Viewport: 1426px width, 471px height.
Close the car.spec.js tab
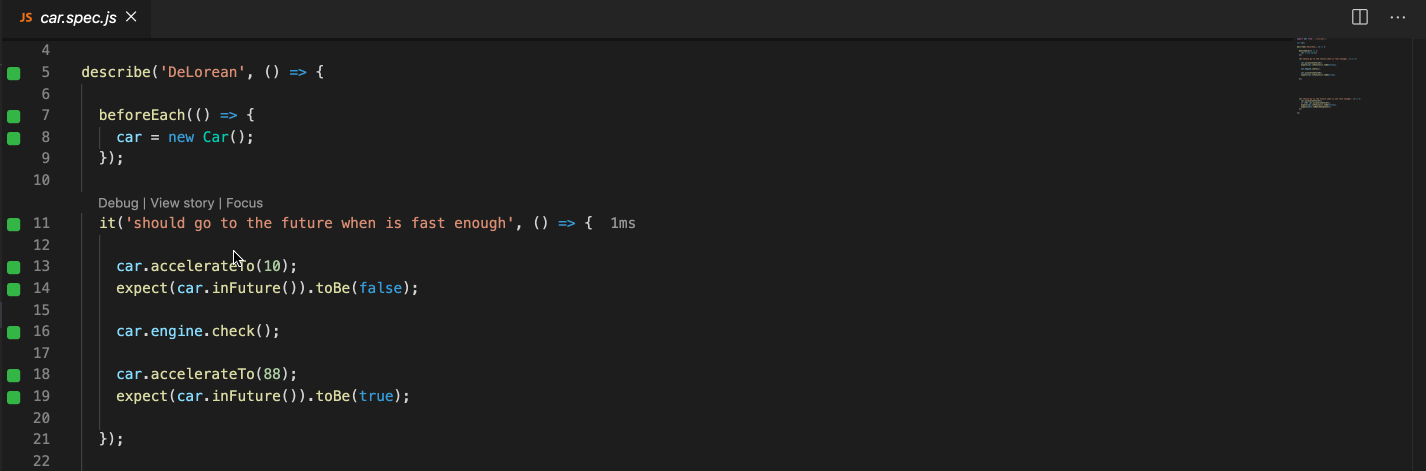coord(131,17)
